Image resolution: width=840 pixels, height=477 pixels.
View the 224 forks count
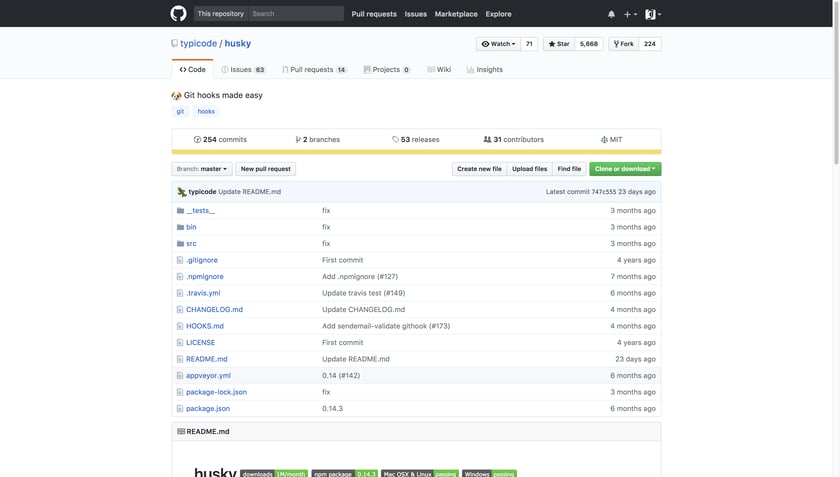tap(650, 44)
